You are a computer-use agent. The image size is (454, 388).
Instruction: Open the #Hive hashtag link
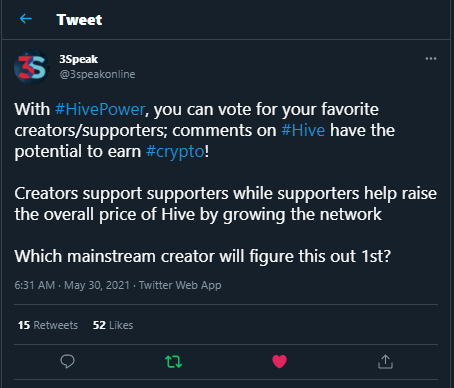pyautogui.click(x=303, y=130)
